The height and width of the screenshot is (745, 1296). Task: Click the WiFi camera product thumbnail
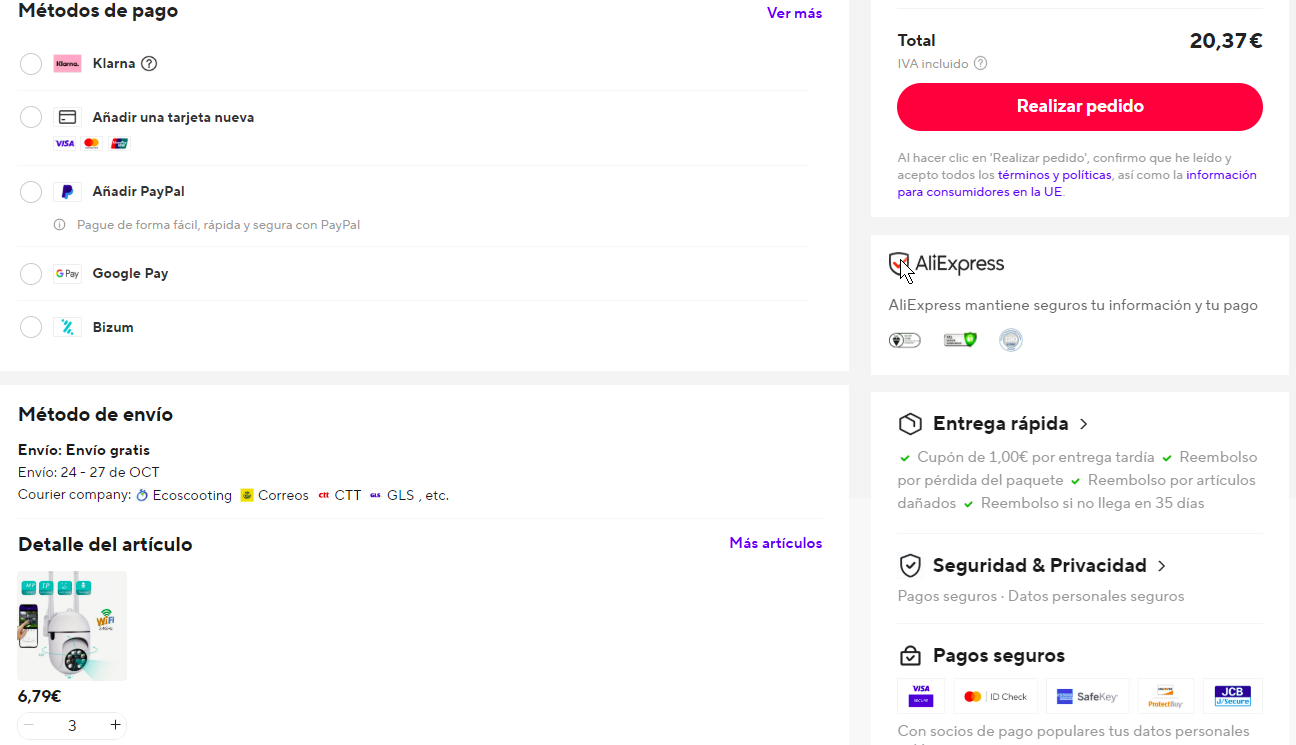[x=72, y=626]
